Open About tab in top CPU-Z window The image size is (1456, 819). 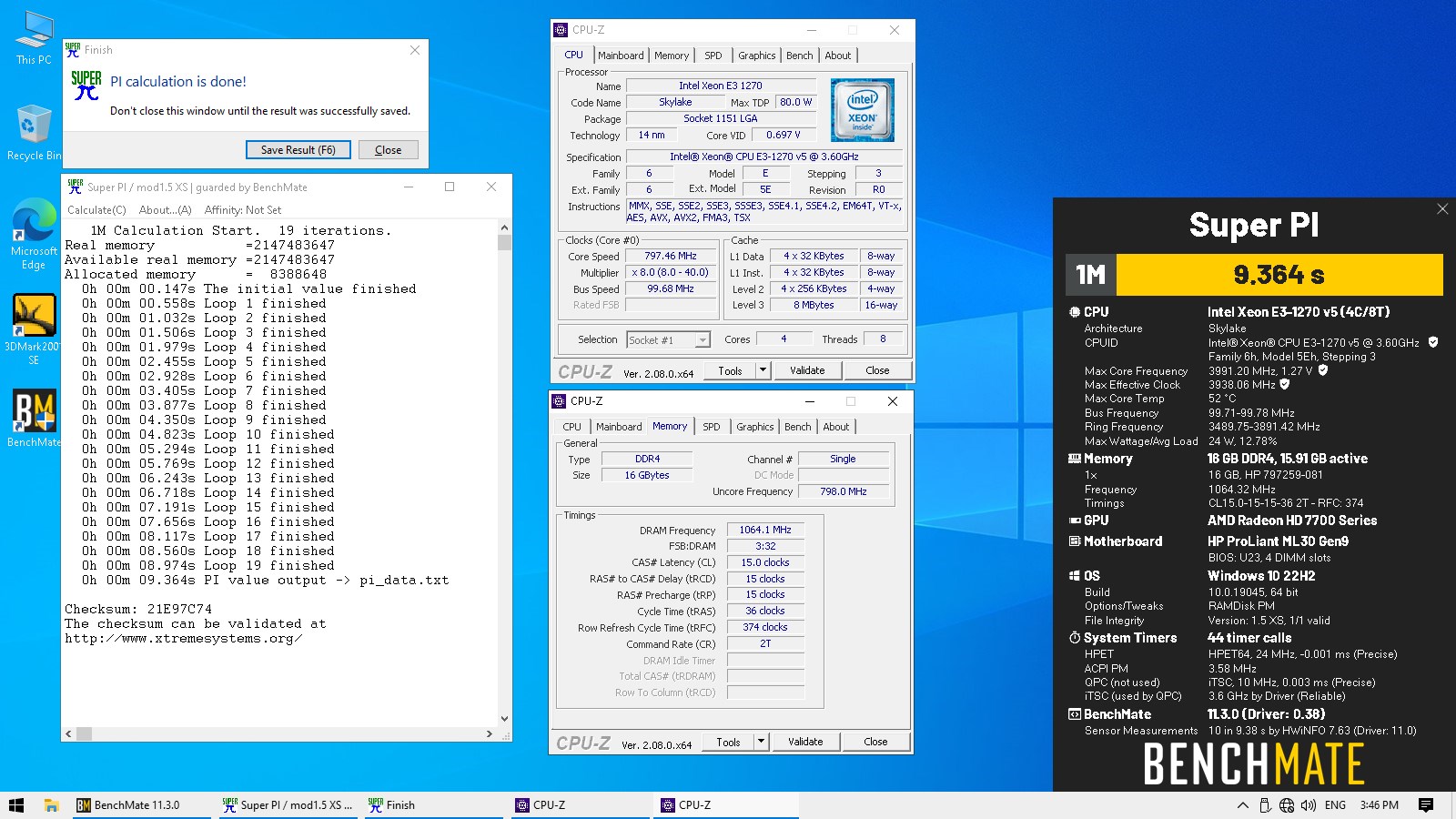pos(838,56)
